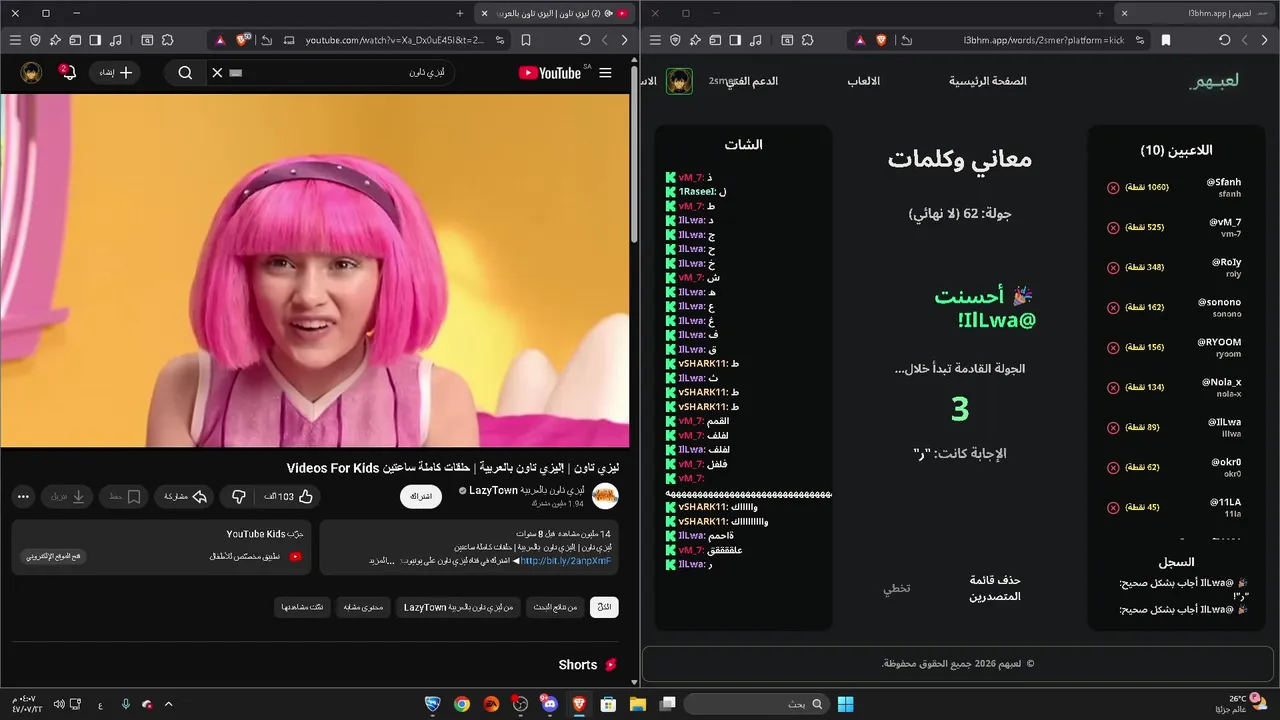Remove player Sfanh from players list
Image resolution: width=1280 pixels, height=720 pixels.
1113,188
